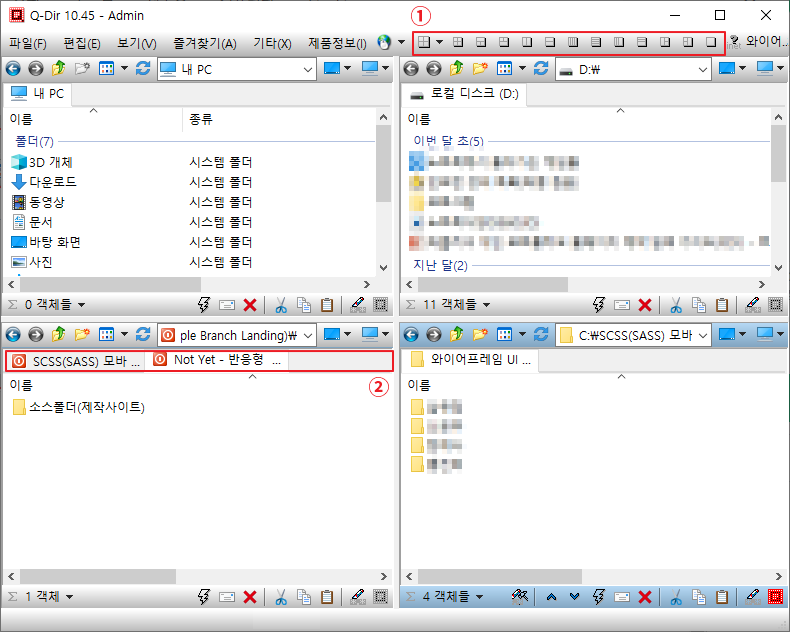Collapse the 폴더(7) group header
Viewport: 790px width, 632px height.
tap(34, 141)
